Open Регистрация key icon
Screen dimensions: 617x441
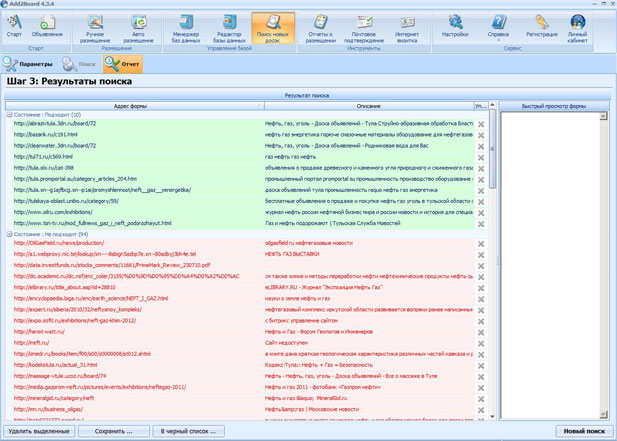(x=541, y=26)
